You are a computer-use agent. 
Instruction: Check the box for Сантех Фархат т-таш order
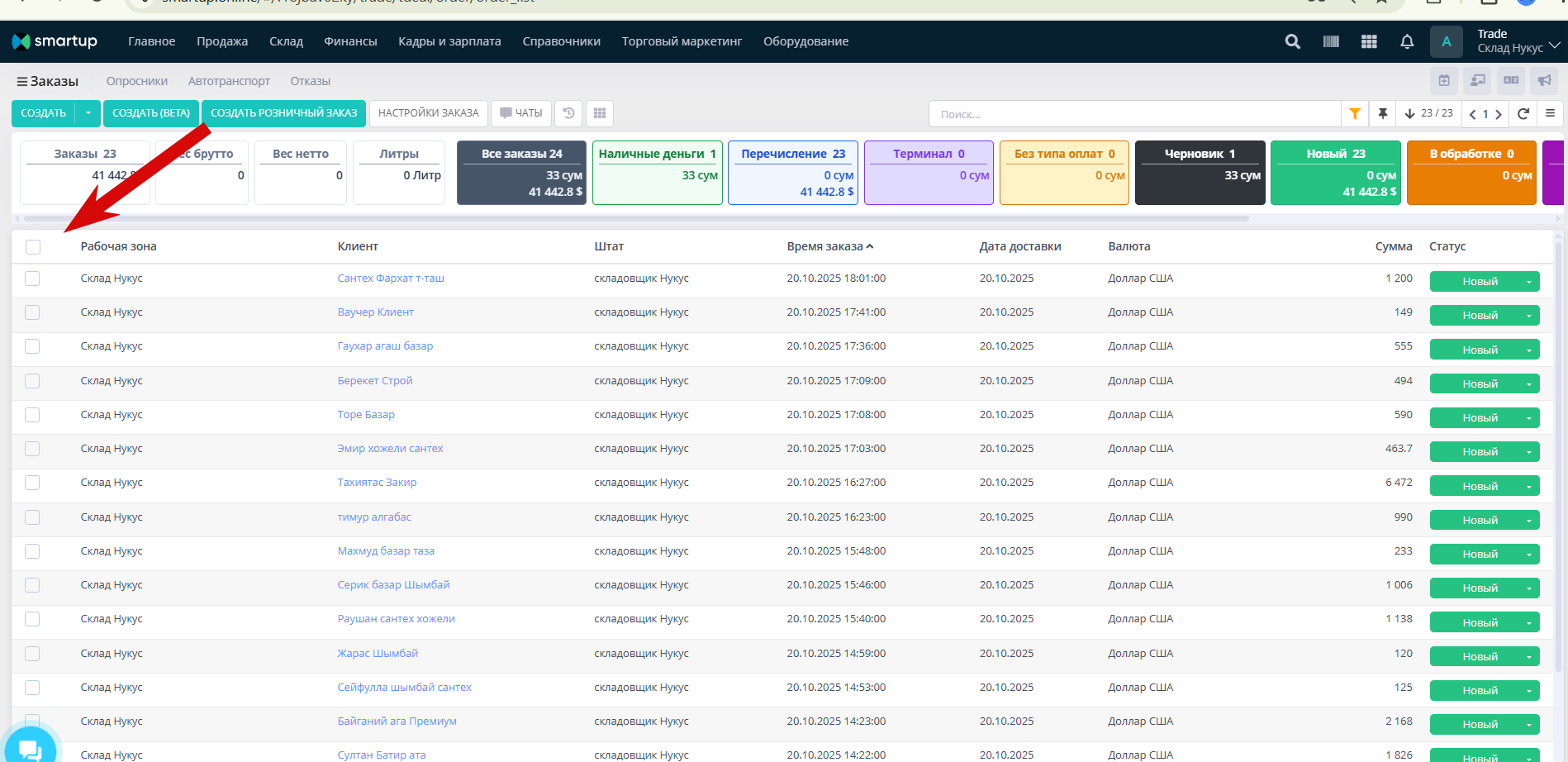click(32, 279)
